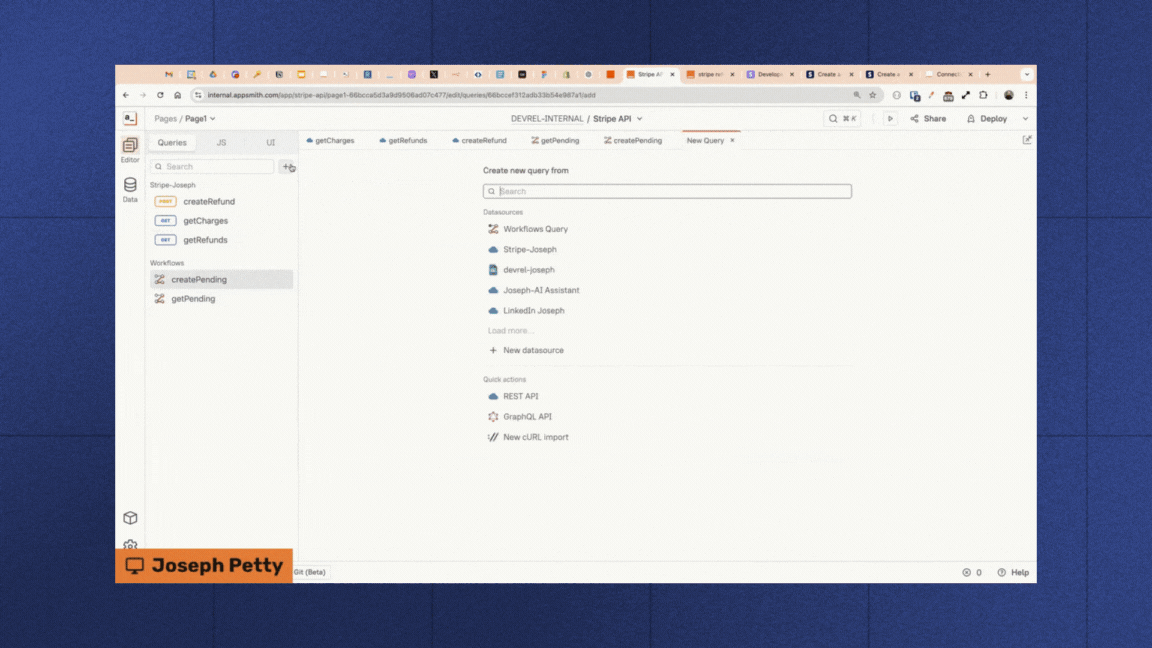Click Load more under Datasources
This screenshot has width=1152, height=648.
(x=510, y=330)
